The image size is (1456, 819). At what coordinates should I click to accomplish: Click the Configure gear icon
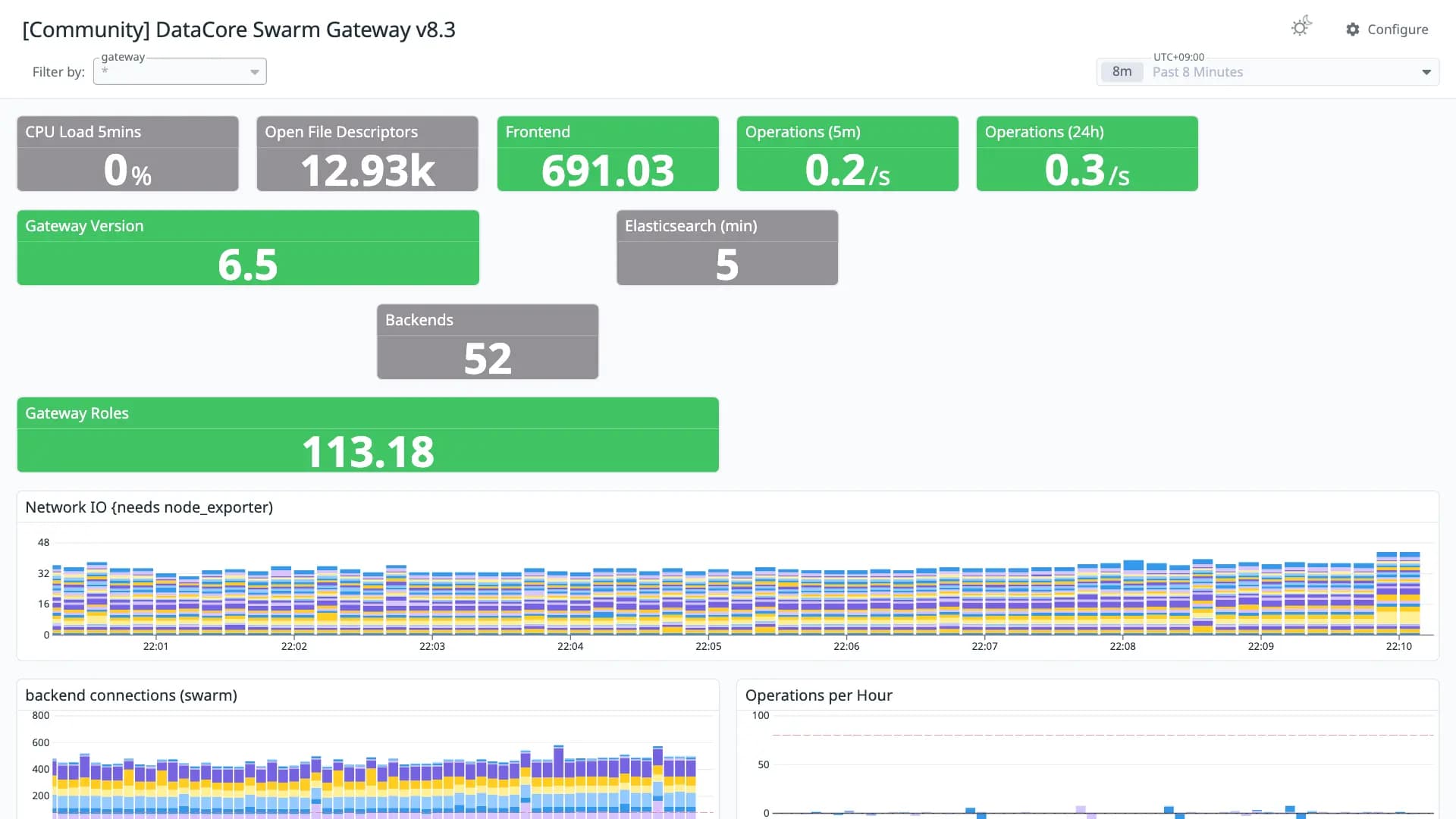[x=1353, y=30]
